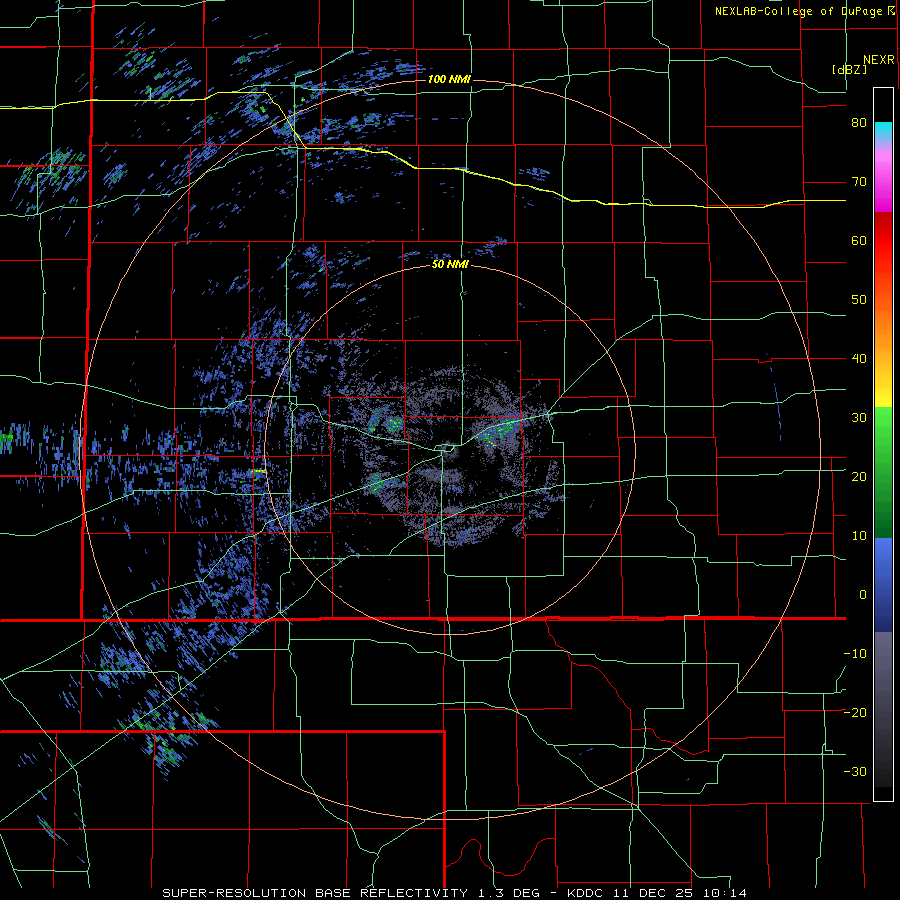Click the 50 dBZ scale value
900x900 pixels.
(x=859, y=300)
